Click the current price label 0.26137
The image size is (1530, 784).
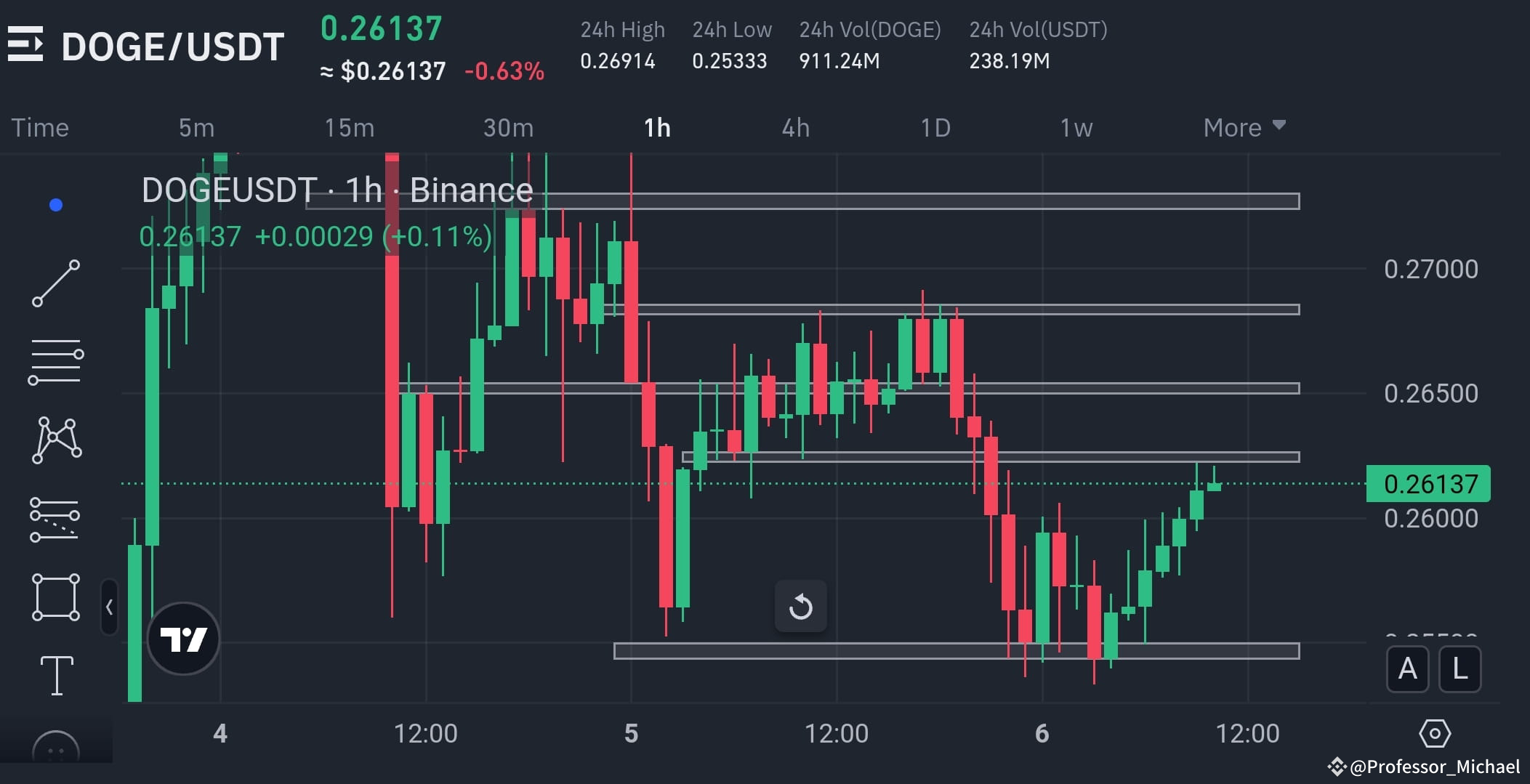point(1429,483)
